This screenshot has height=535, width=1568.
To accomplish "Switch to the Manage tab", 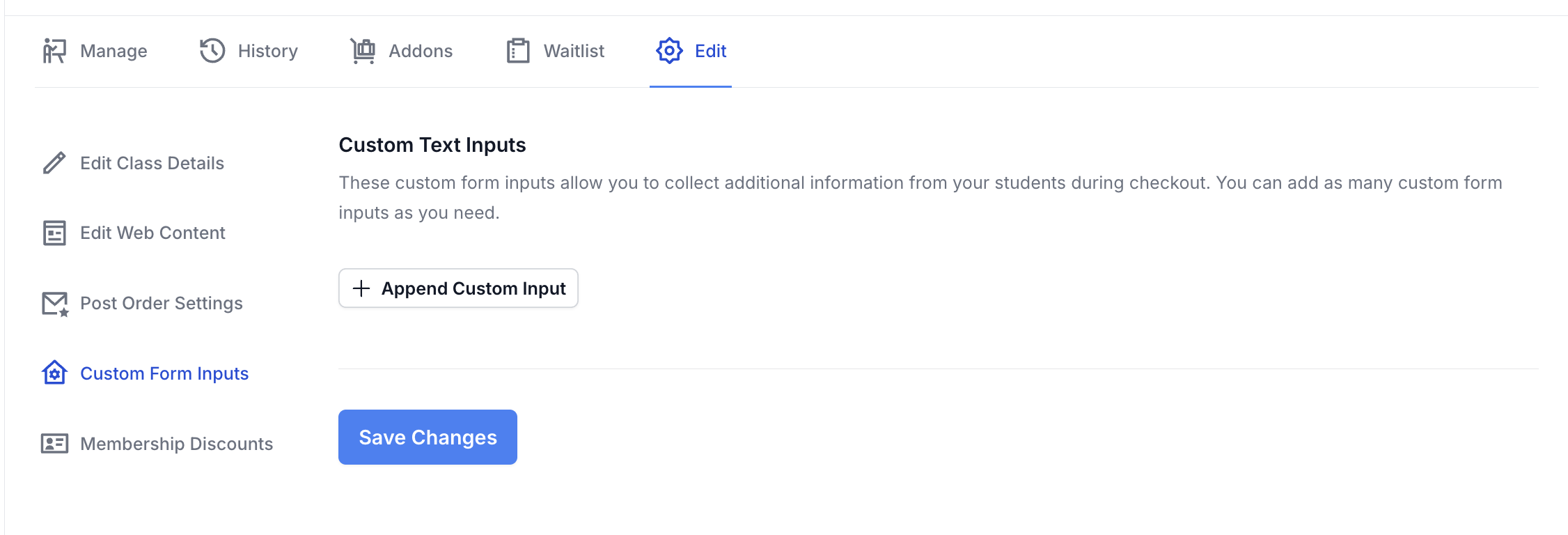I will 95,51.
